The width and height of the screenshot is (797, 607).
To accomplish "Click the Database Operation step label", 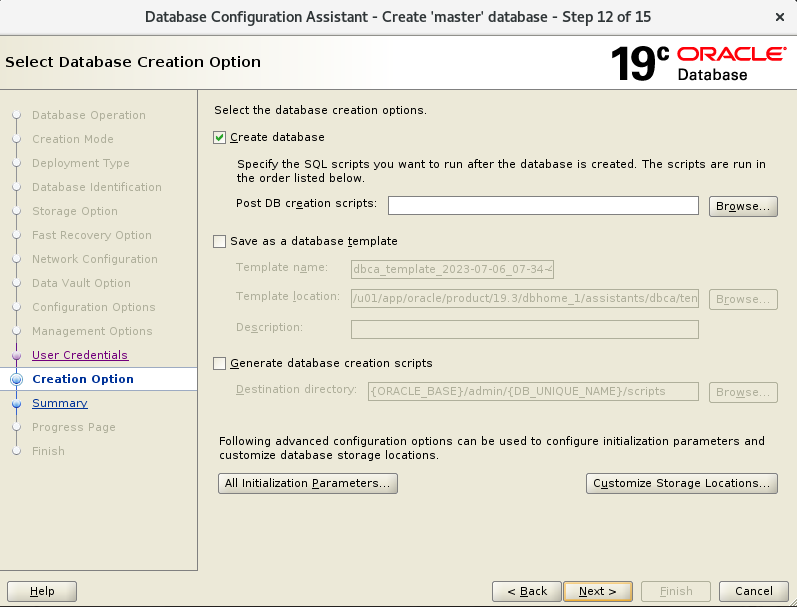I will point(88,115).
